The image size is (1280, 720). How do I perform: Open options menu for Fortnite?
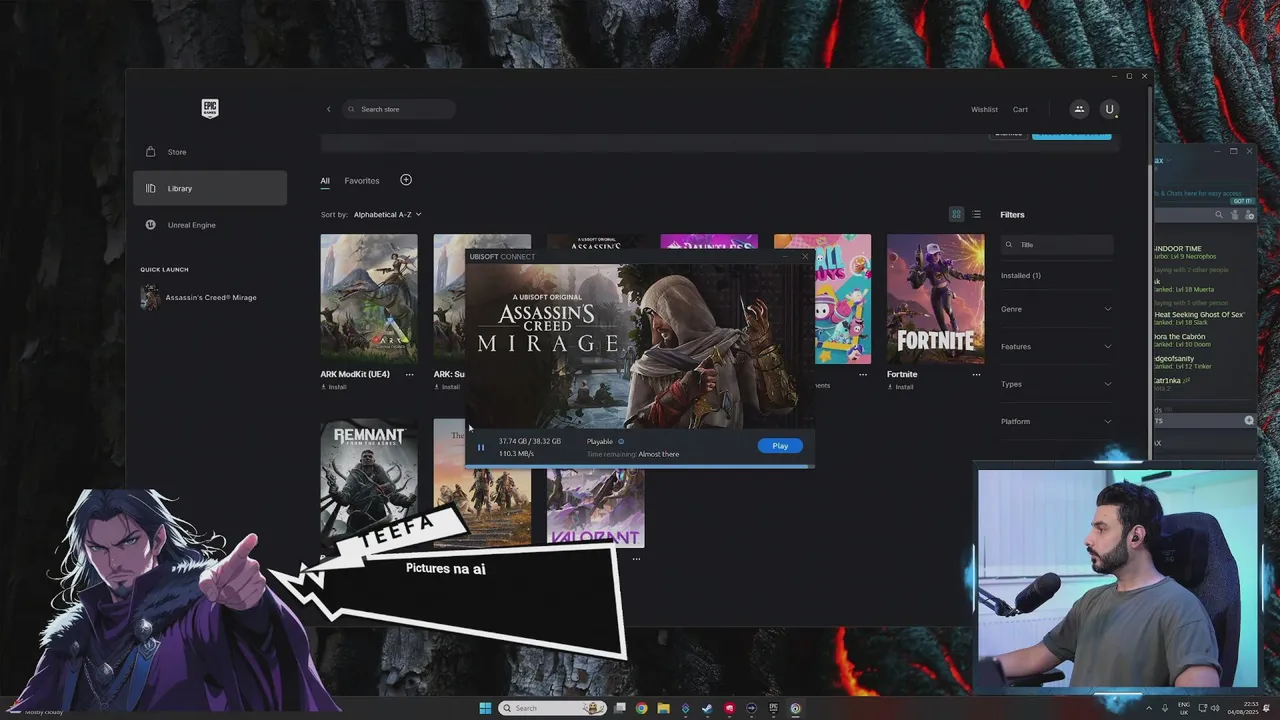[x=977, y=374]
